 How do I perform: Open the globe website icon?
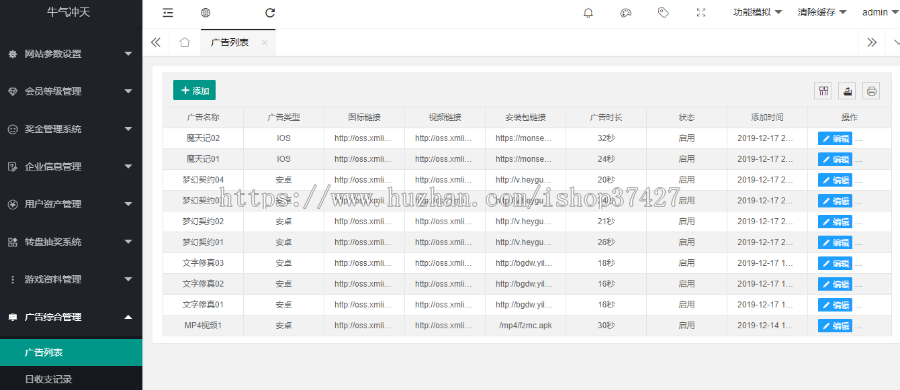coord(205,13)
